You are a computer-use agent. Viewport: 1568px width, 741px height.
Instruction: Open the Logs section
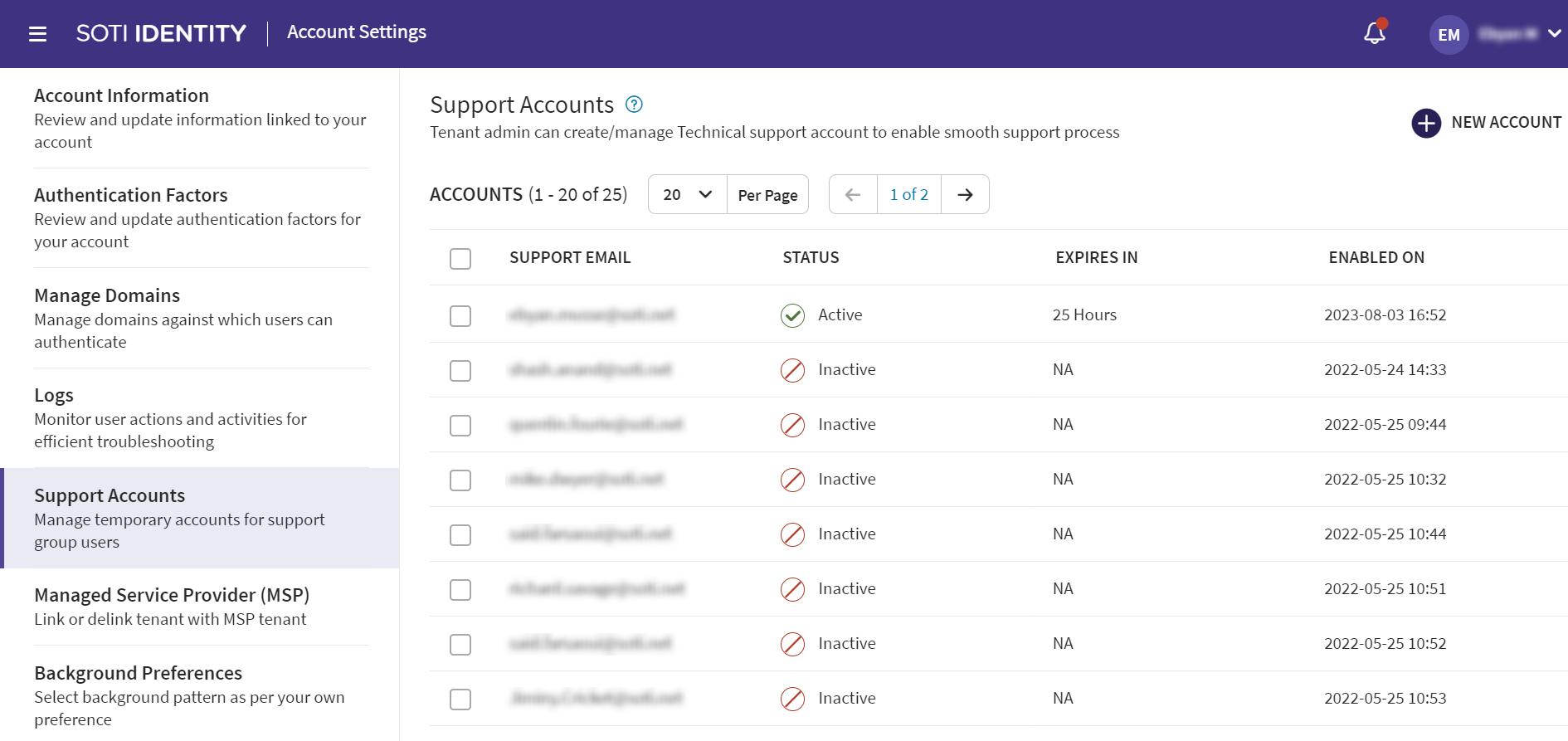tap(201, 417)
